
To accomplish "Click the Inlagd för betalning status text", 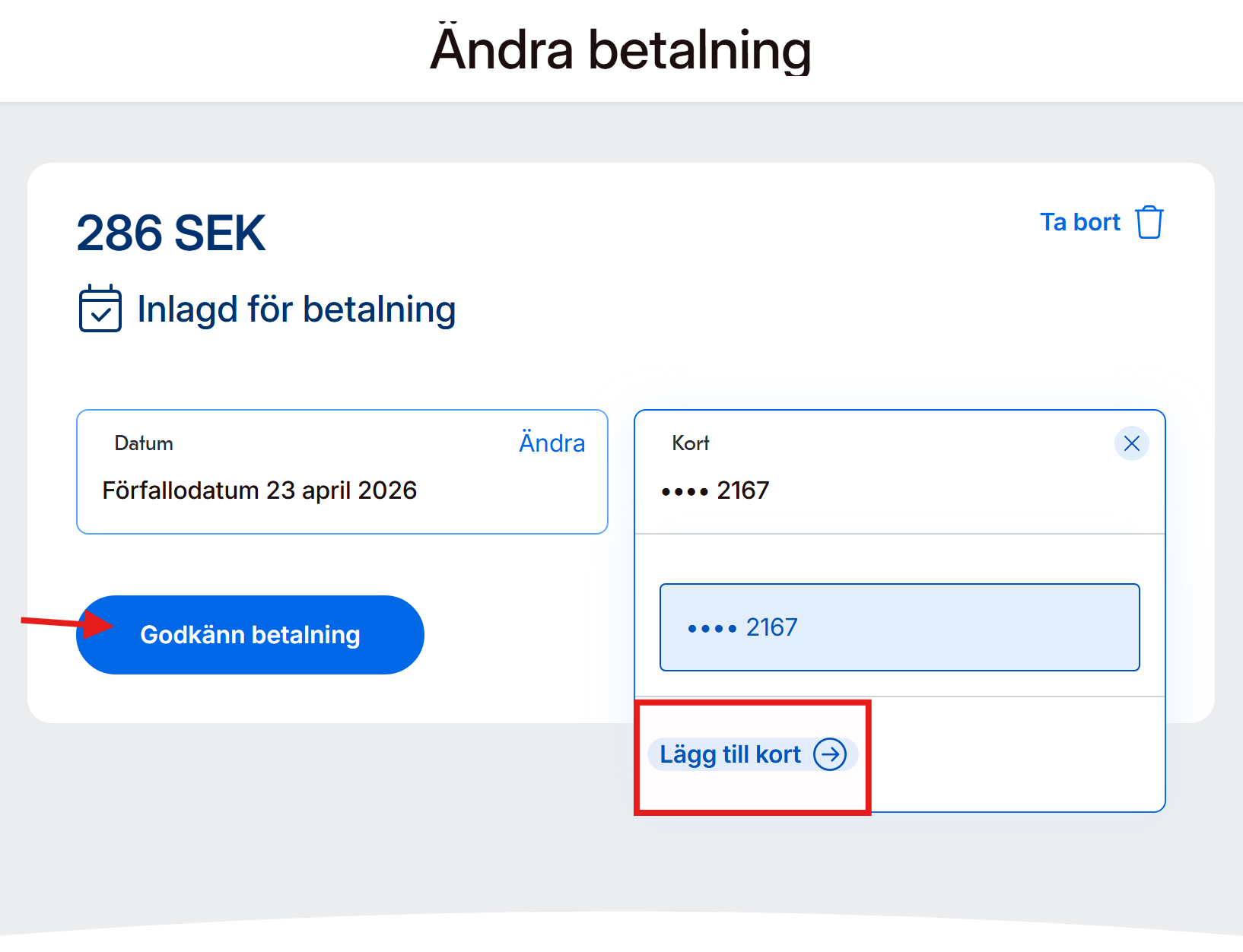I will [296, 309].
